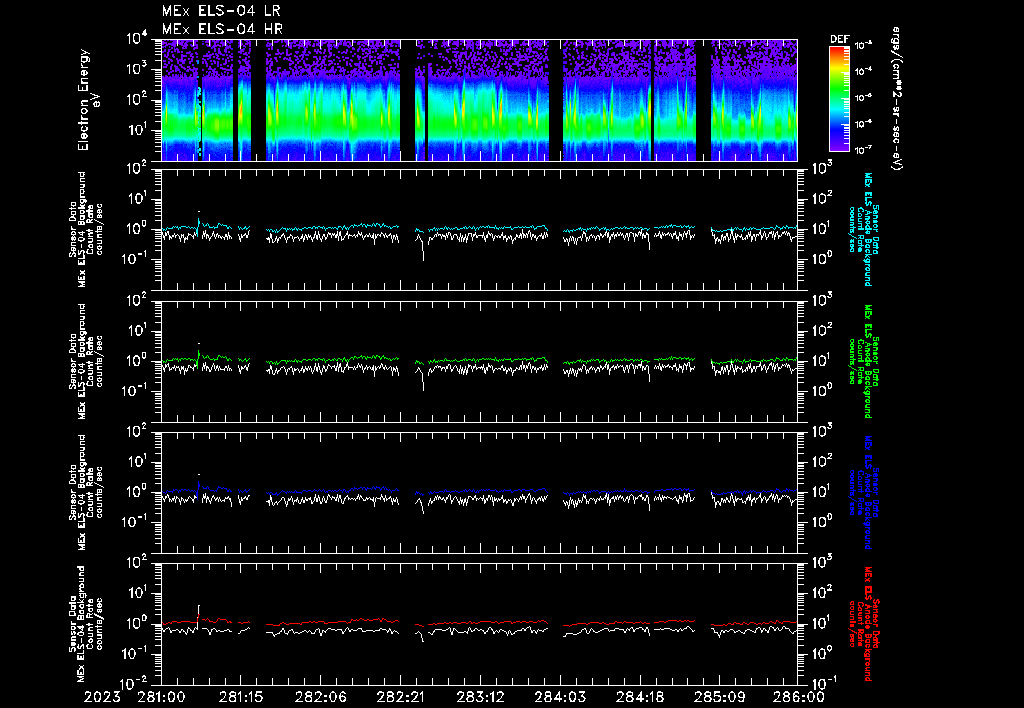Click the blue 'Sensor Data Anode Background' right-side label
The height and width of the screenshot is (708, 1024).
(864, 492)
